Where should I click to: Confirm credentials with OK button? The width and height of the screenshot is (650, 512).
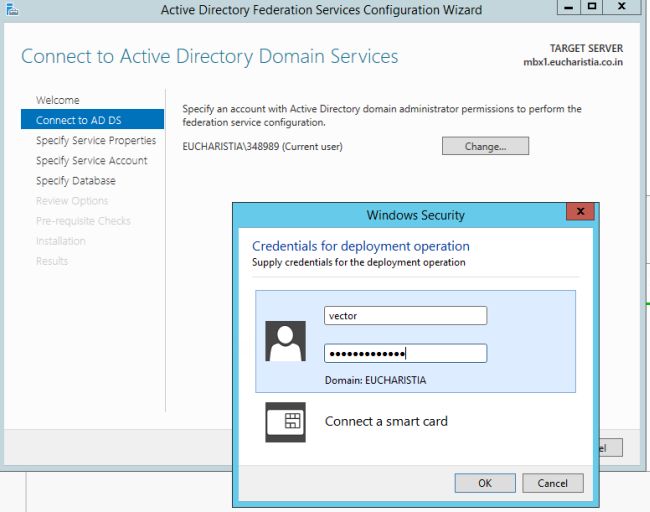[x=485, y=483]
